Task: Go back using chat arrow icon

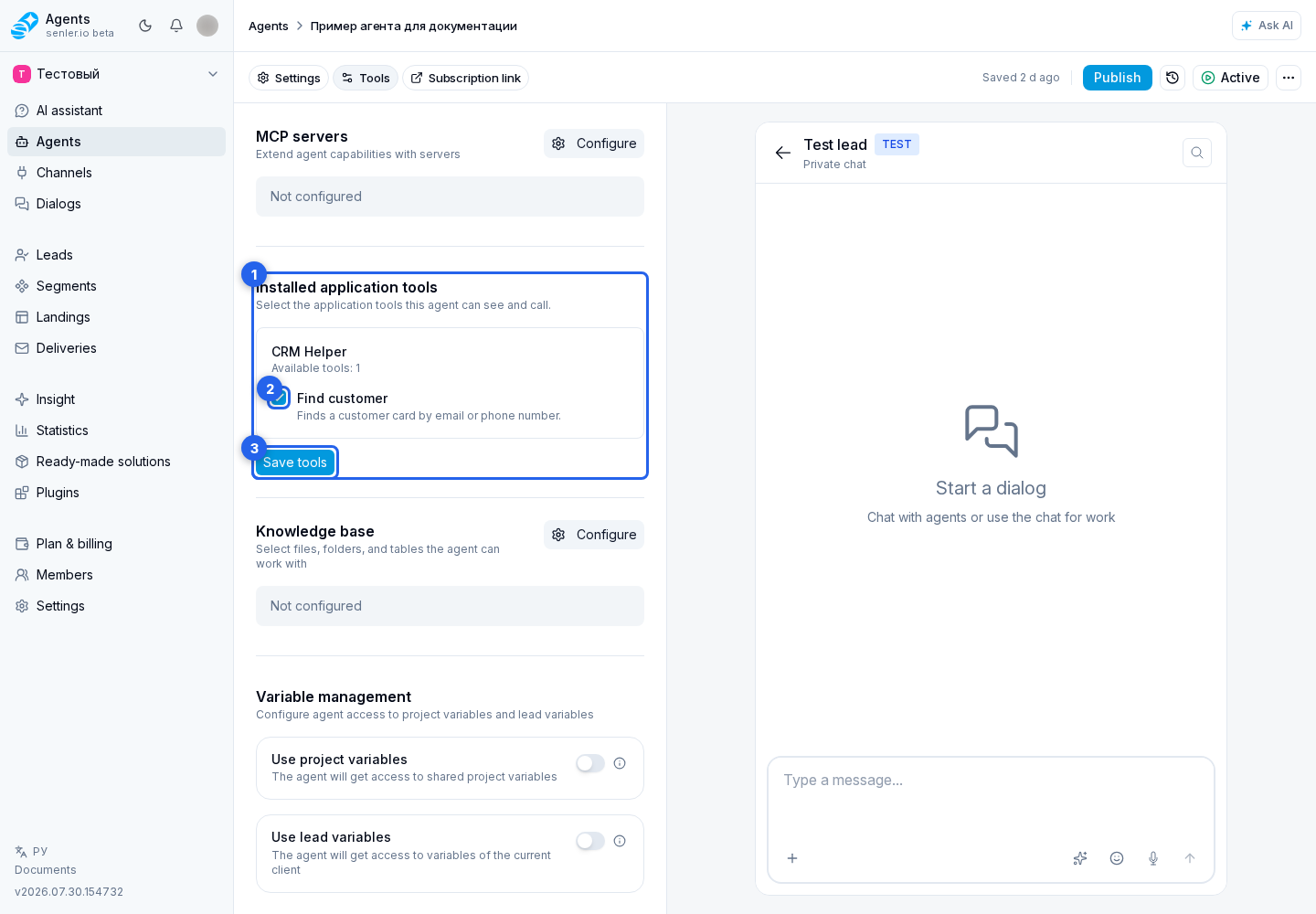Action: [x=783, y=153]
